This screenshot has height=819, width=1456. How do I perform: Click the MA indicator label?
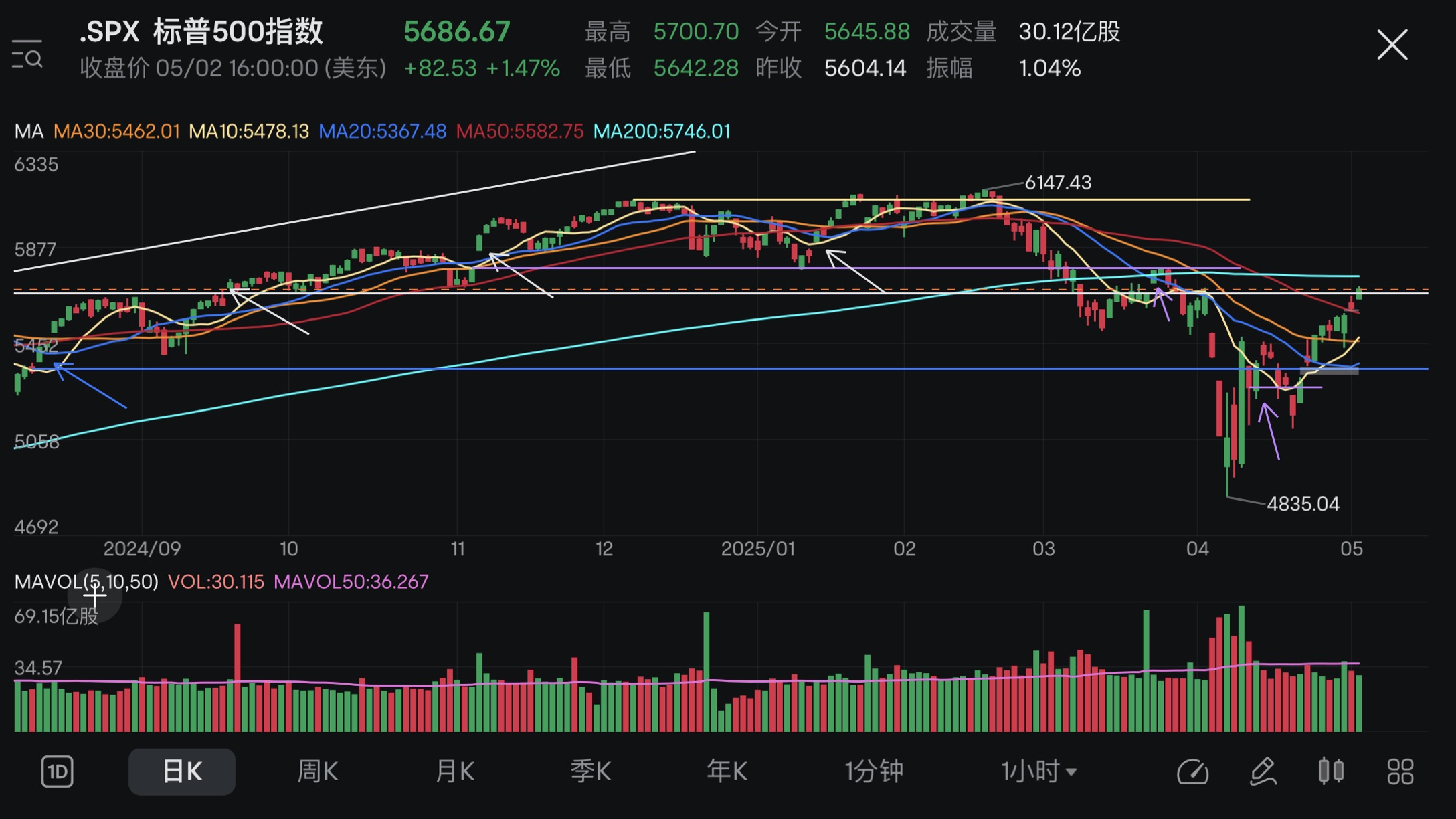pyautogui.click(x=29, y=131)
